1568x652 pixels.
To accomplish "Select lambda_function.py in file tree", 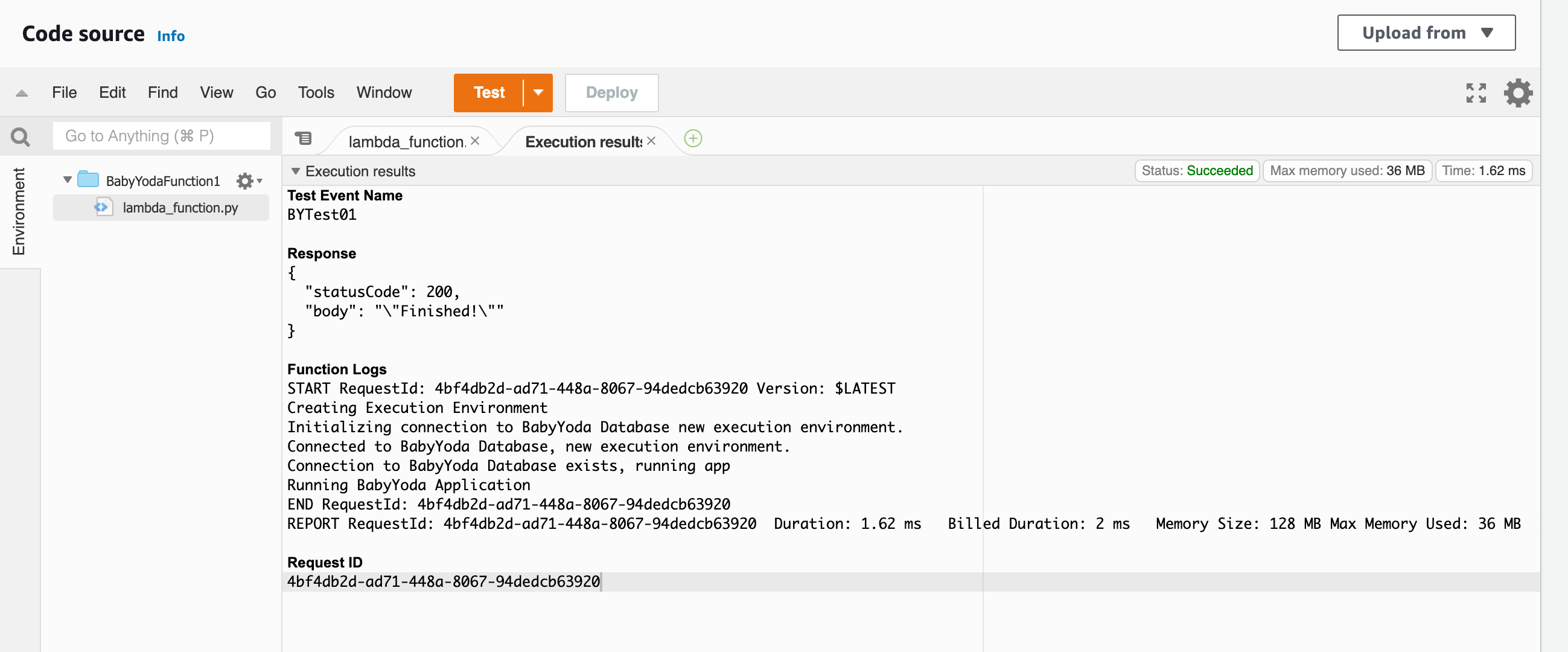I will coord(161,208).
